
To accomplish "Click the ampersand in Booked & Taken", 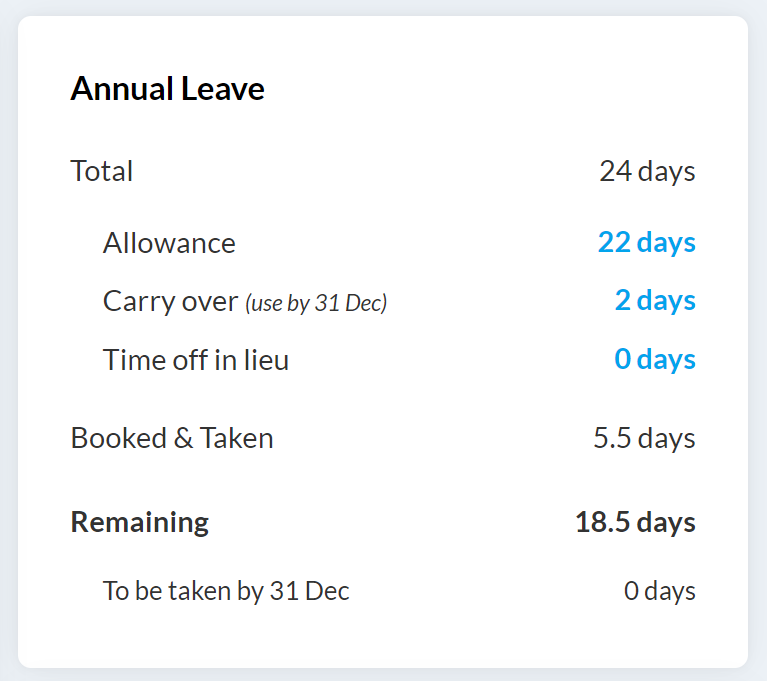I will (183, 438).
